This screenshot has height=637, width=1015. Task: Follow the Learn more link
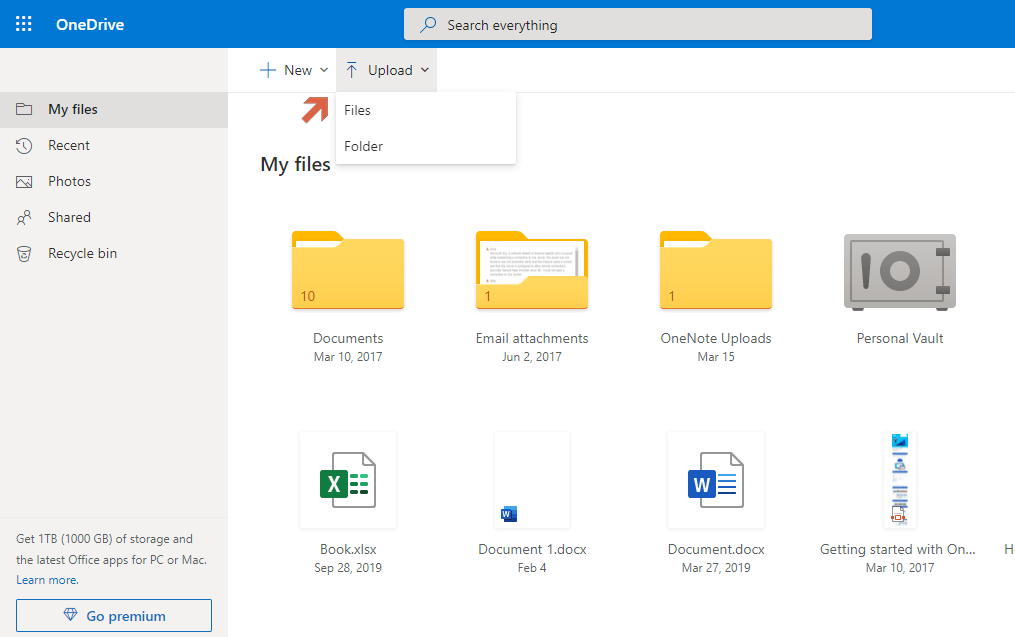click(x=47, y=580)
